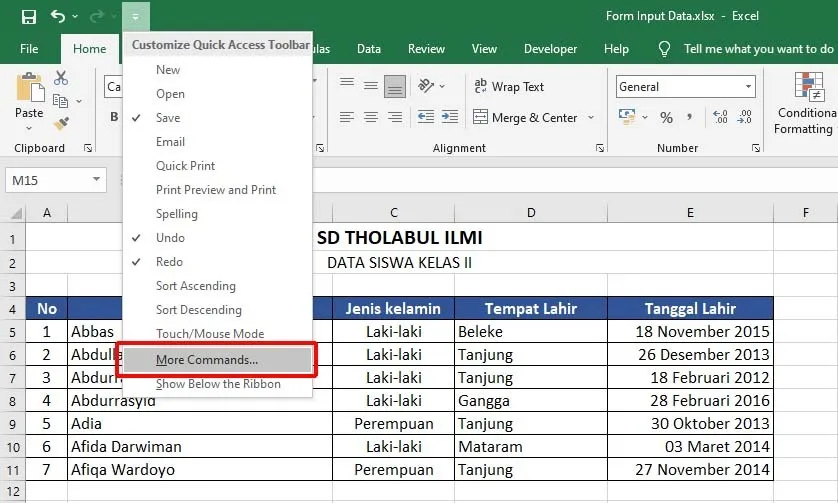Select the Format Painter brush icon

pos(61,123)
